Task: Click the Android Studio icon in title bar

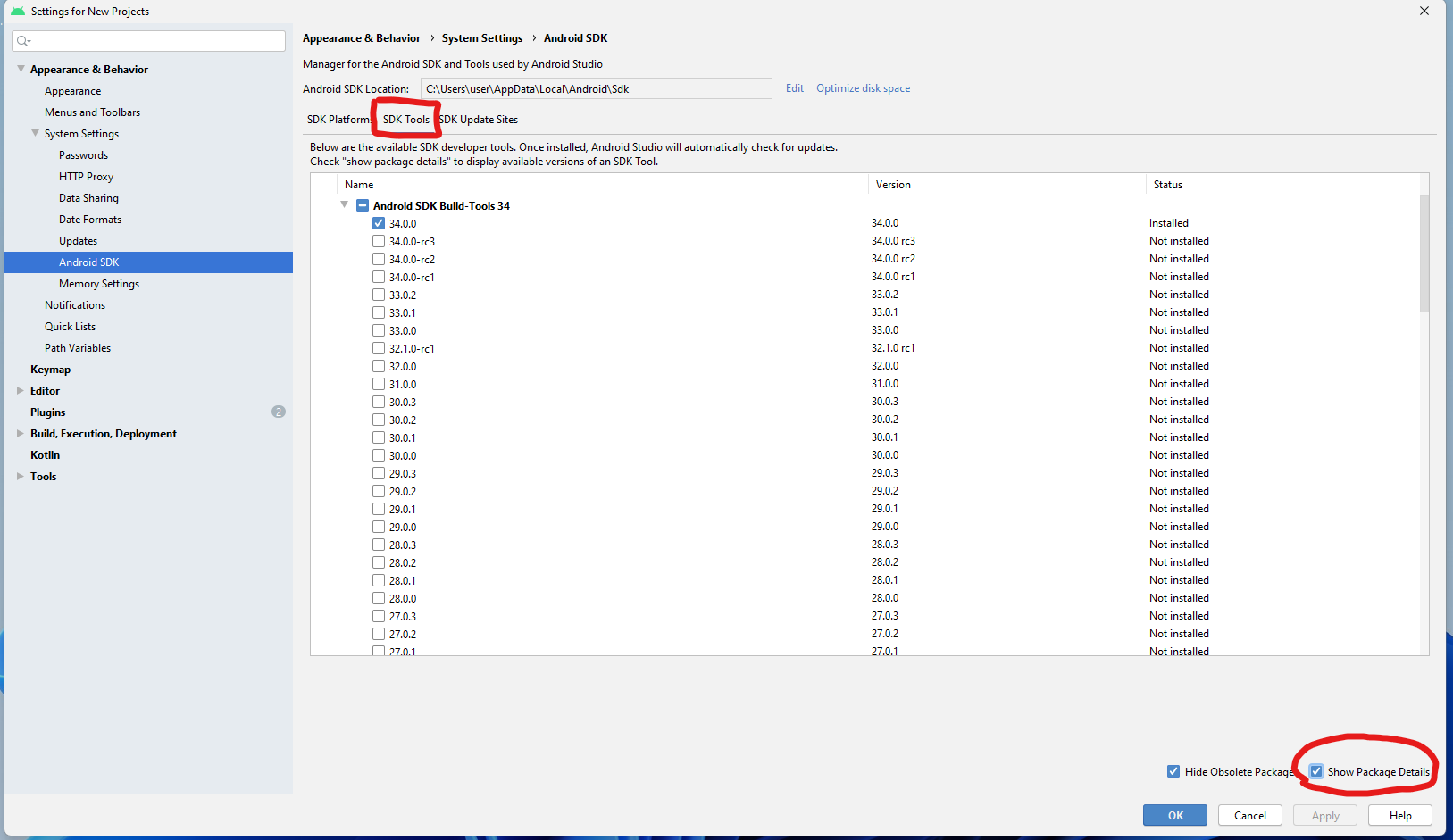Action: click(x=17, y=11)
